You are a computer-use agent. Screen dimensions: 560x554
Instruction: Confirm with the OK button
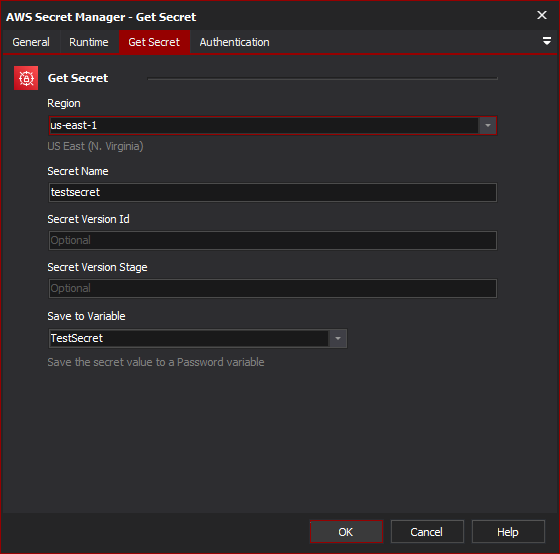[x=346, y=532]
